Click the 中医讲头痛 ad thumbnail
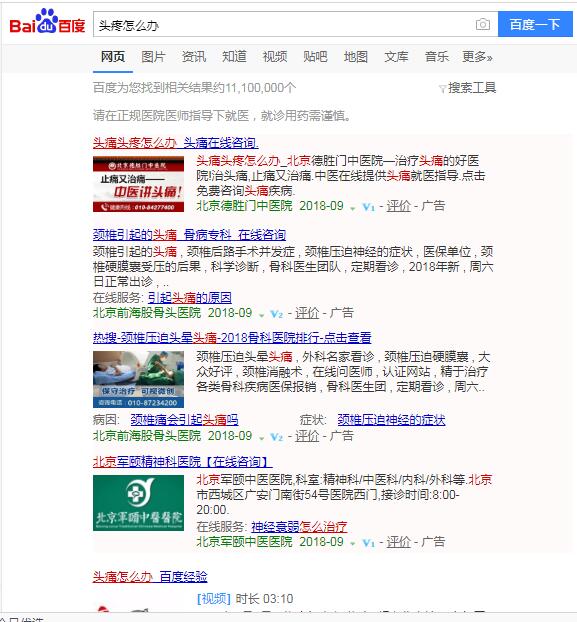577x622 pixels. coord(138,184)
